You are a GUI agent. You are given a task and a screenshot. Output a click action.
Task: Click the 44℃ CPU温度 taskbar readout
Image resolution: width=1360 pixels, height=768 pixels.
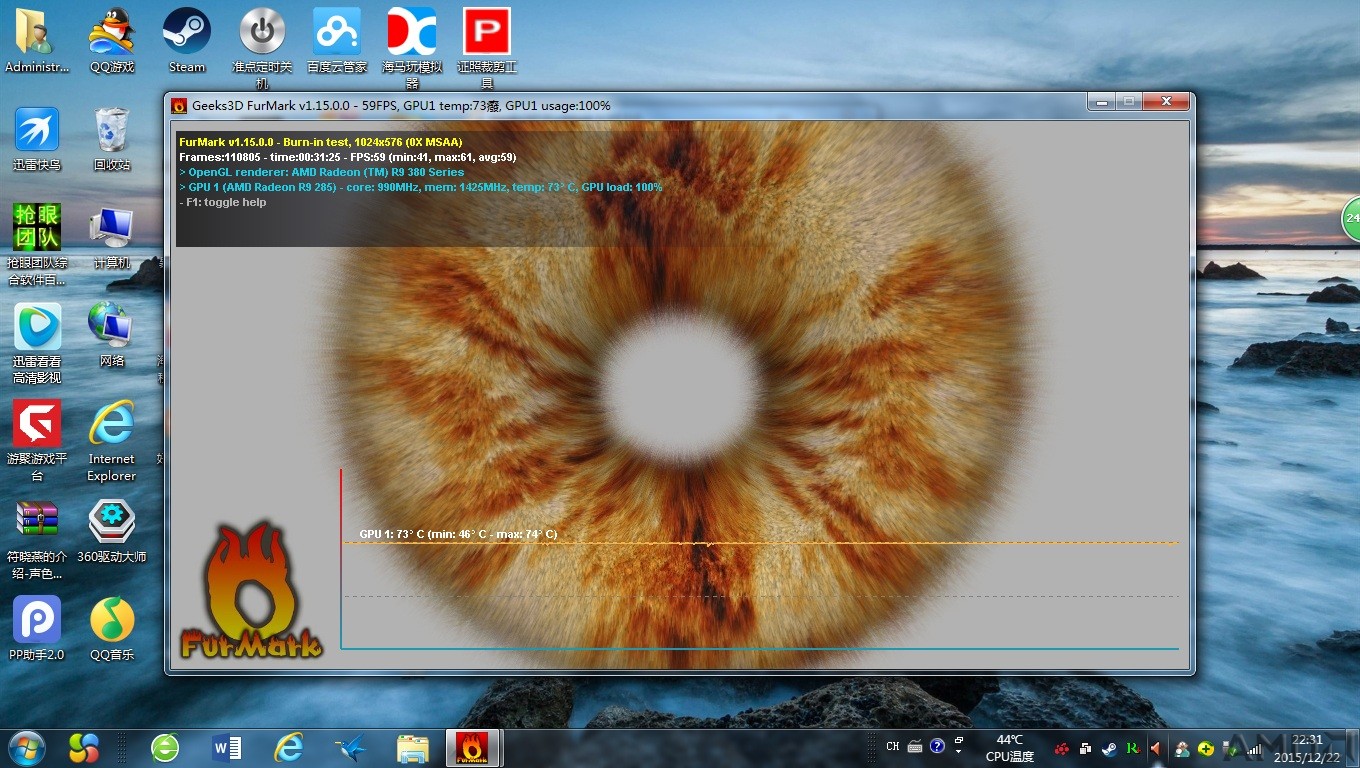(1010, 748)
